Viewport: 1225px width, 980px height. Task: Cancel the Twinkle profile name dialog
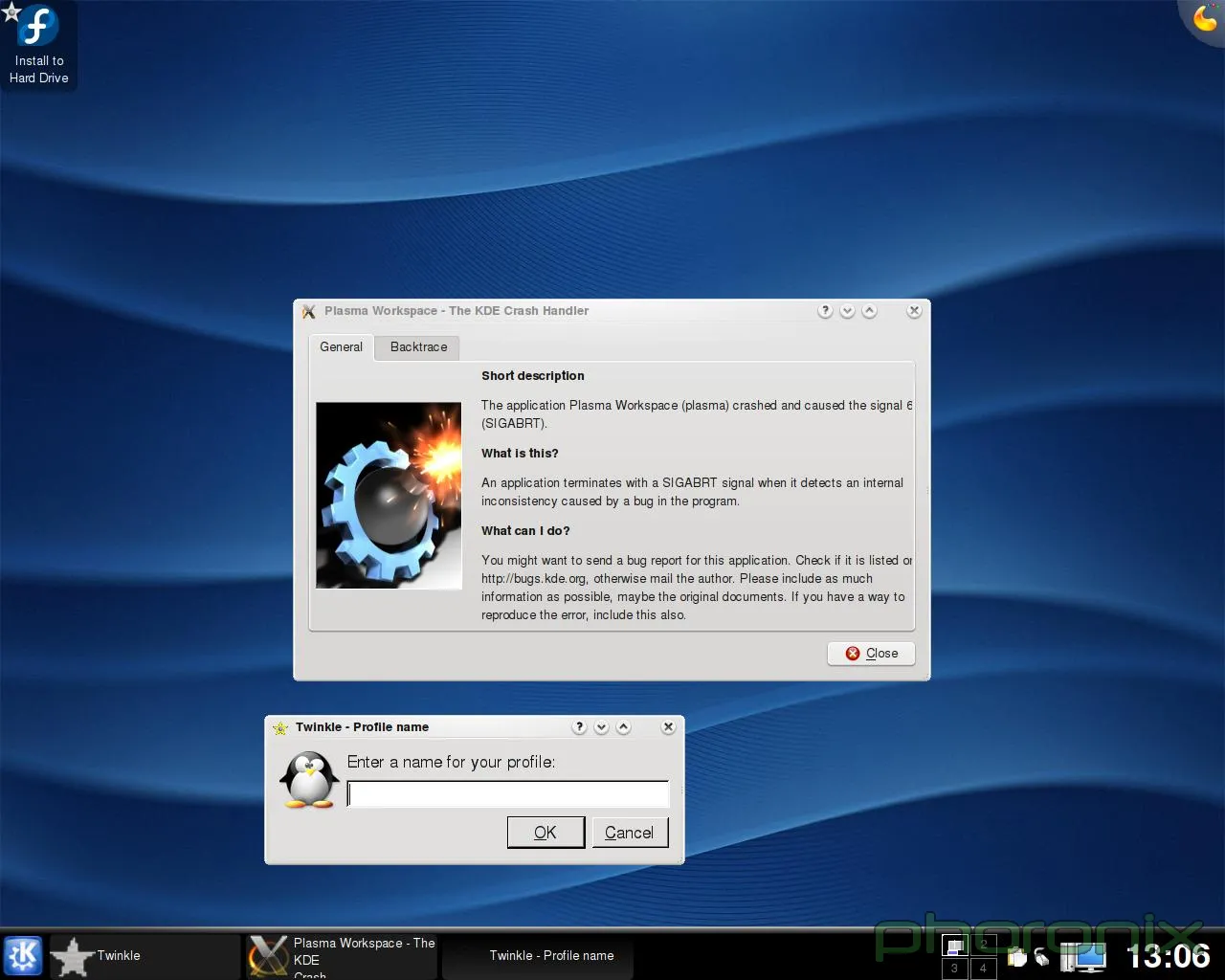630,833
